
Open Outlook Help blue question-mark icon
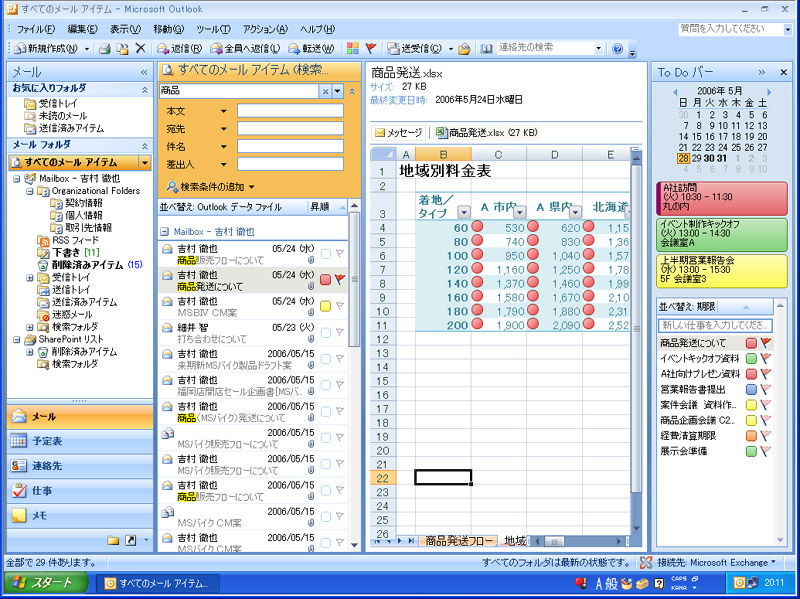[617, 48]
